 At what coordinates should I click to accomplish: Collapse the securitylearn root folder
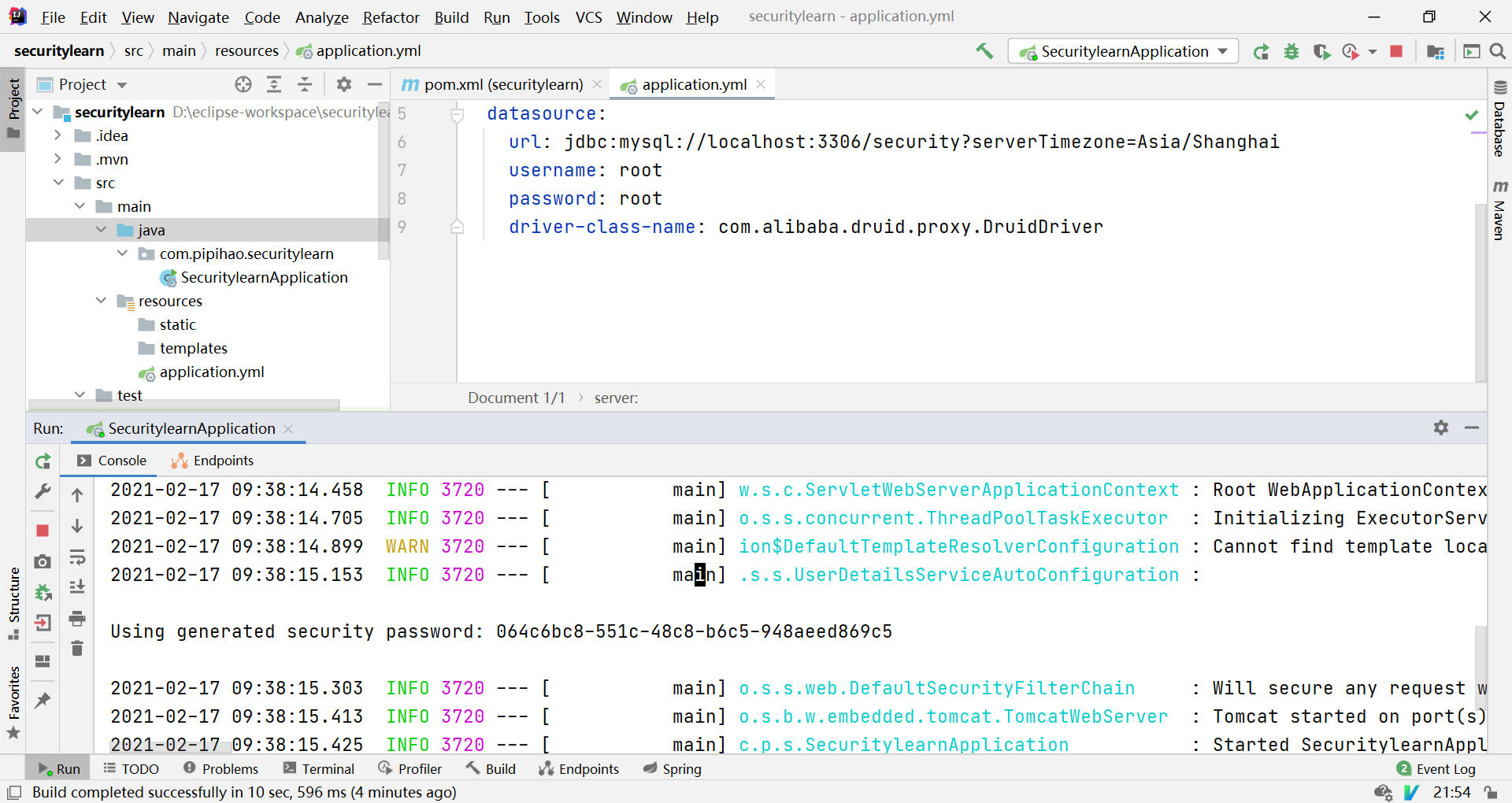point(37,112)
